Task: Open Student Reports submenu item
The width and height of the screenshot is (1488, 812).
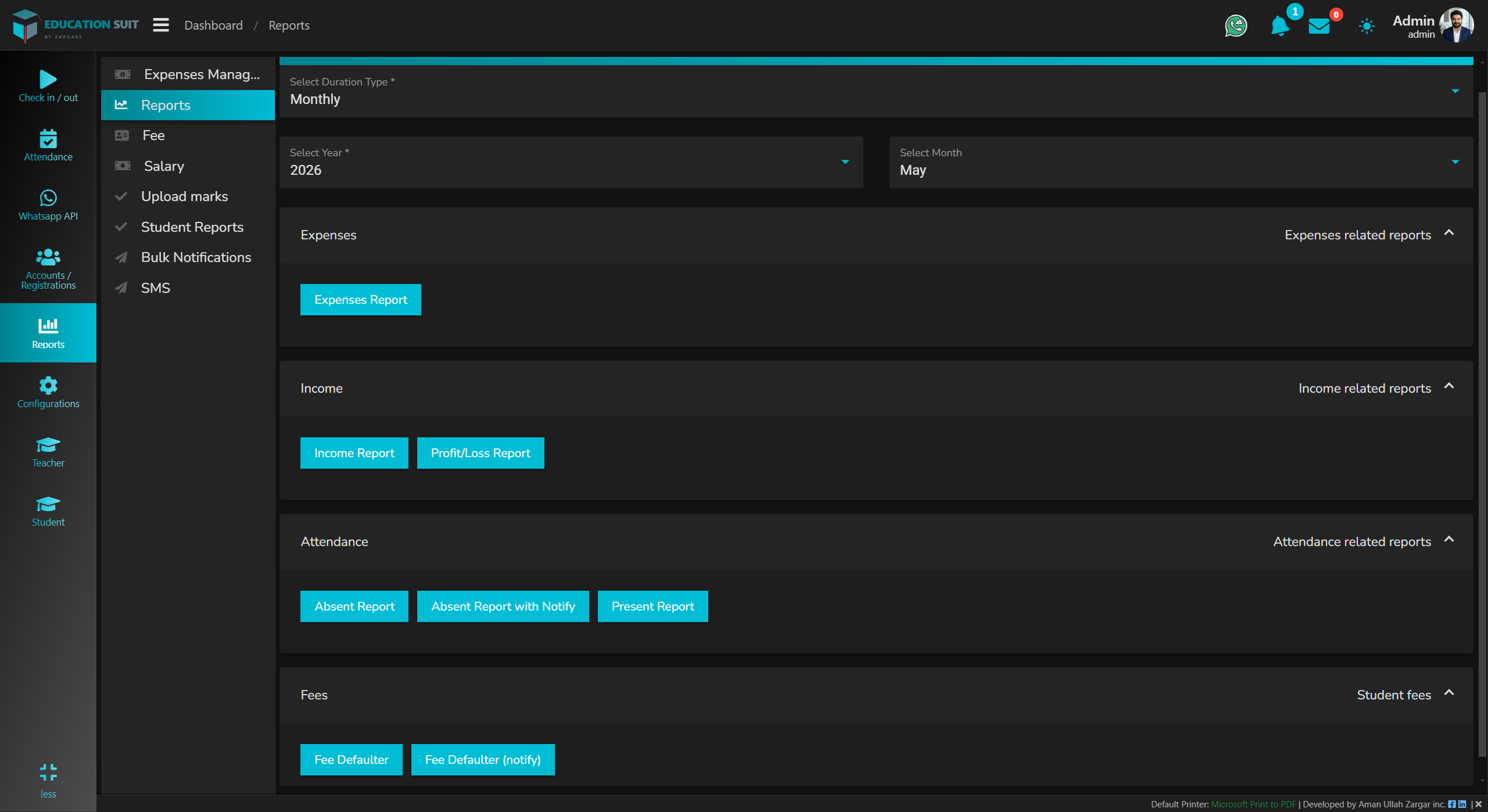Action: [x=188, y=227]
